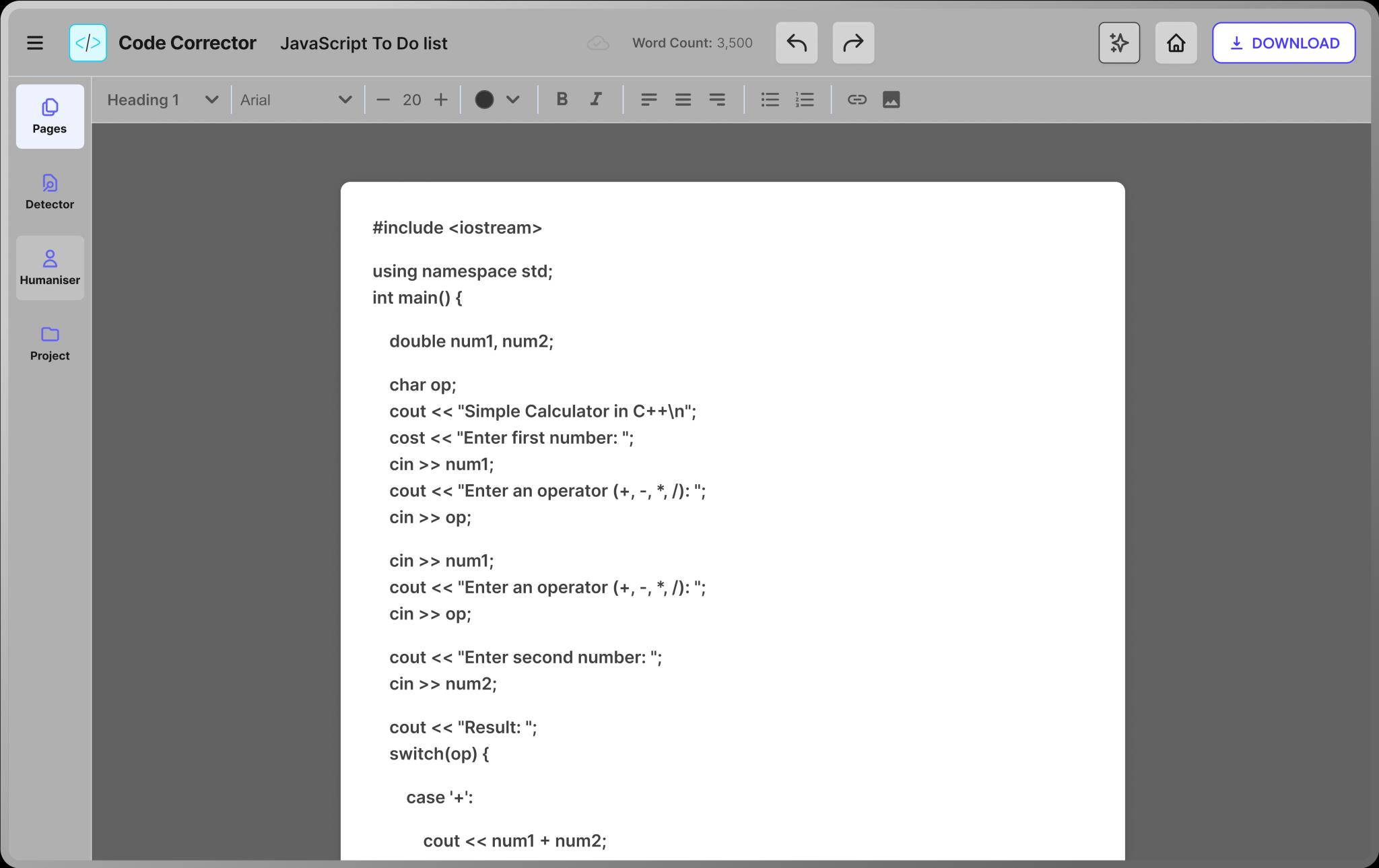Increase font size with plus button

click(441, 100)
